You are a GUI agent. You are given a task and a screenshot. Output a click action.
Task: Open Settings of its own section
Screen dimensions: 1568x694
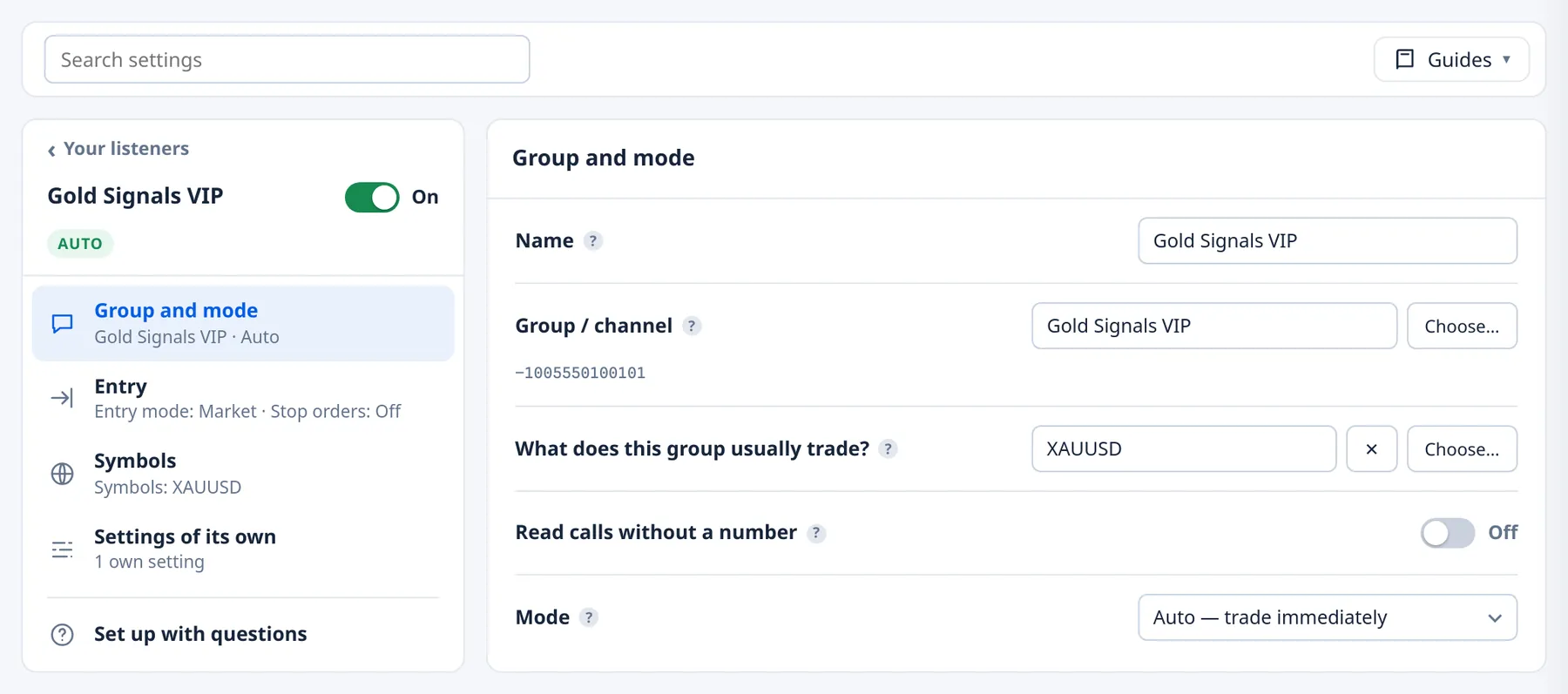click(x=243, y=549)
